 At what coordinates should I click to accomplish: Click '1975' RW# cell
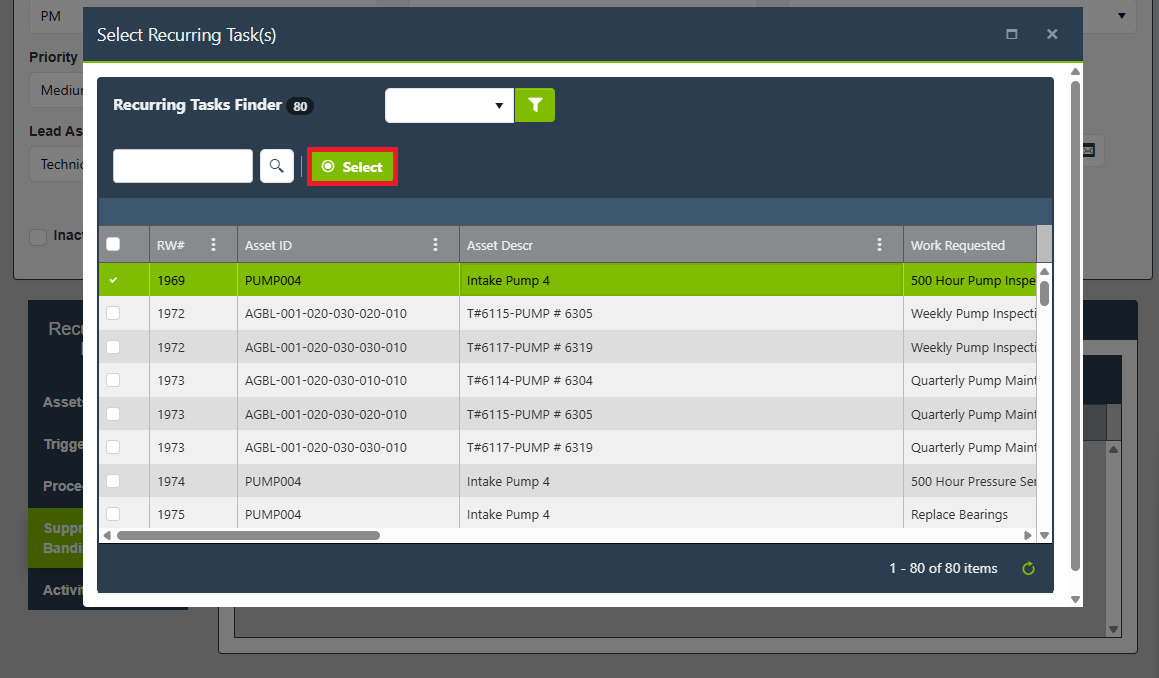[x=171, y=515]
